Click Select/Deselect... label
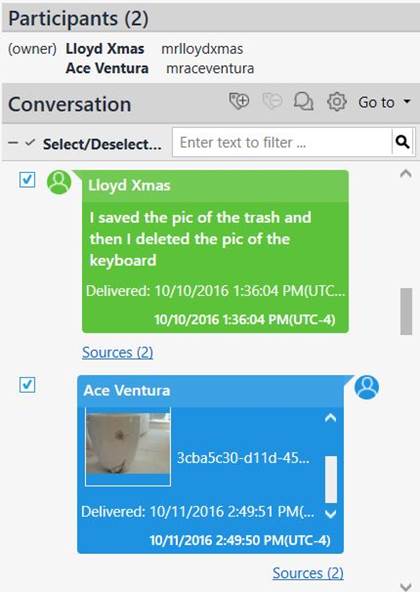Screen dimensions: 420x592 (x=102, y=144)
